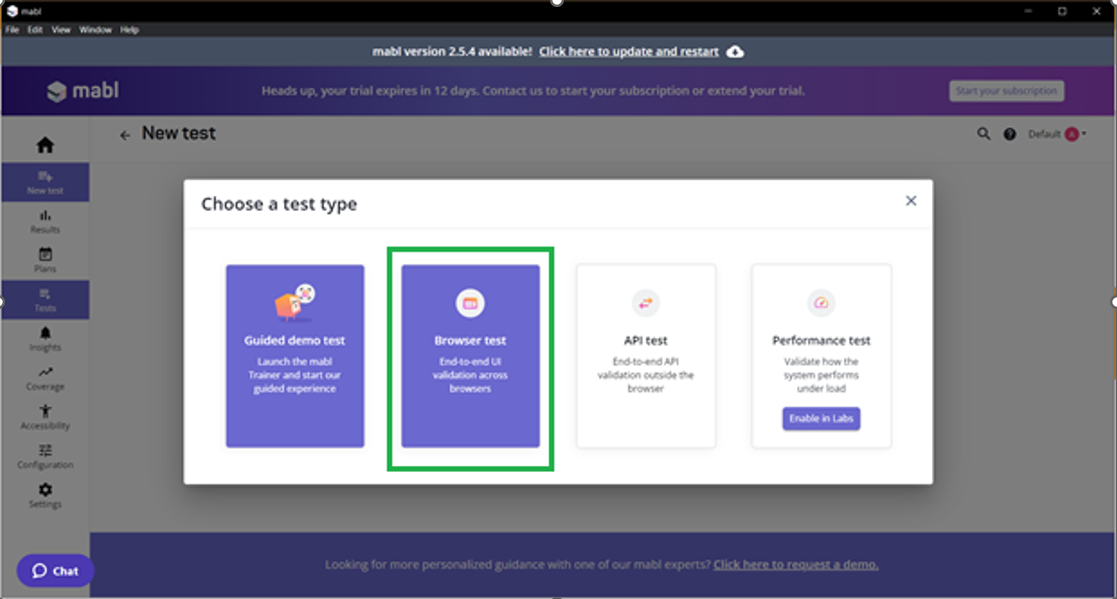Click Enable in Labs button
The image size is (1117, 599).
point(821,418)
